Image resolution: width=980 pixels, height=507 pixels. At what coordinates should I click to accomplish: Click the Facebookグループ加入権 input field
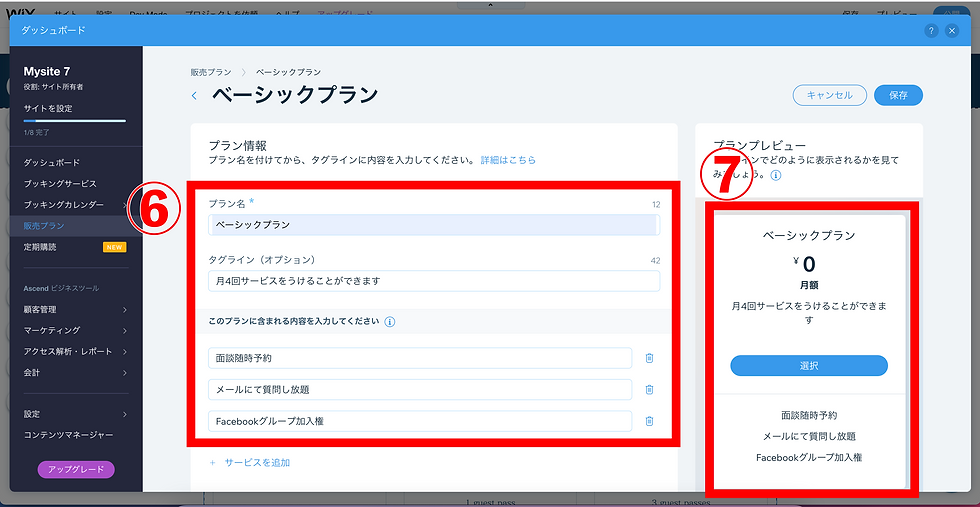click(420, 421)
